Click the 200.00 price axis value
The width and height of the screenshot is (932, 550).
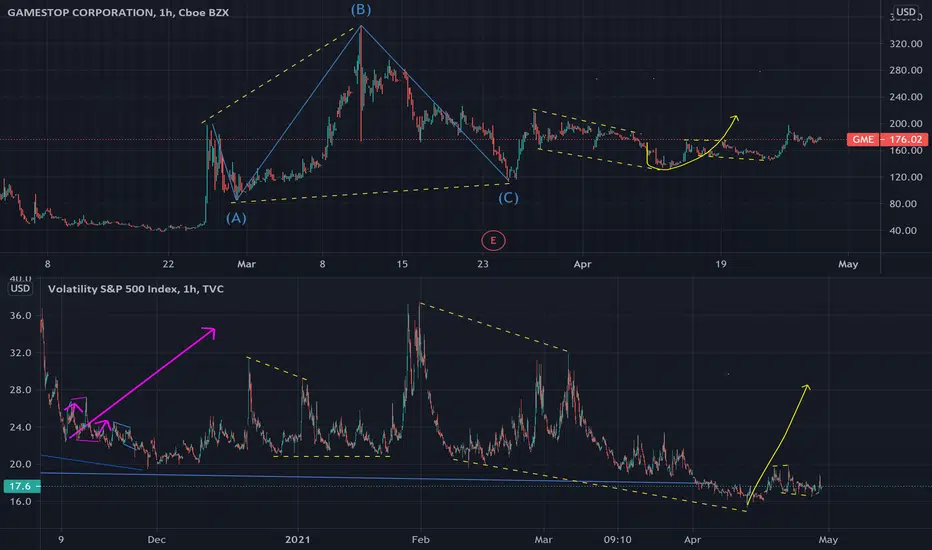point(906,124)
